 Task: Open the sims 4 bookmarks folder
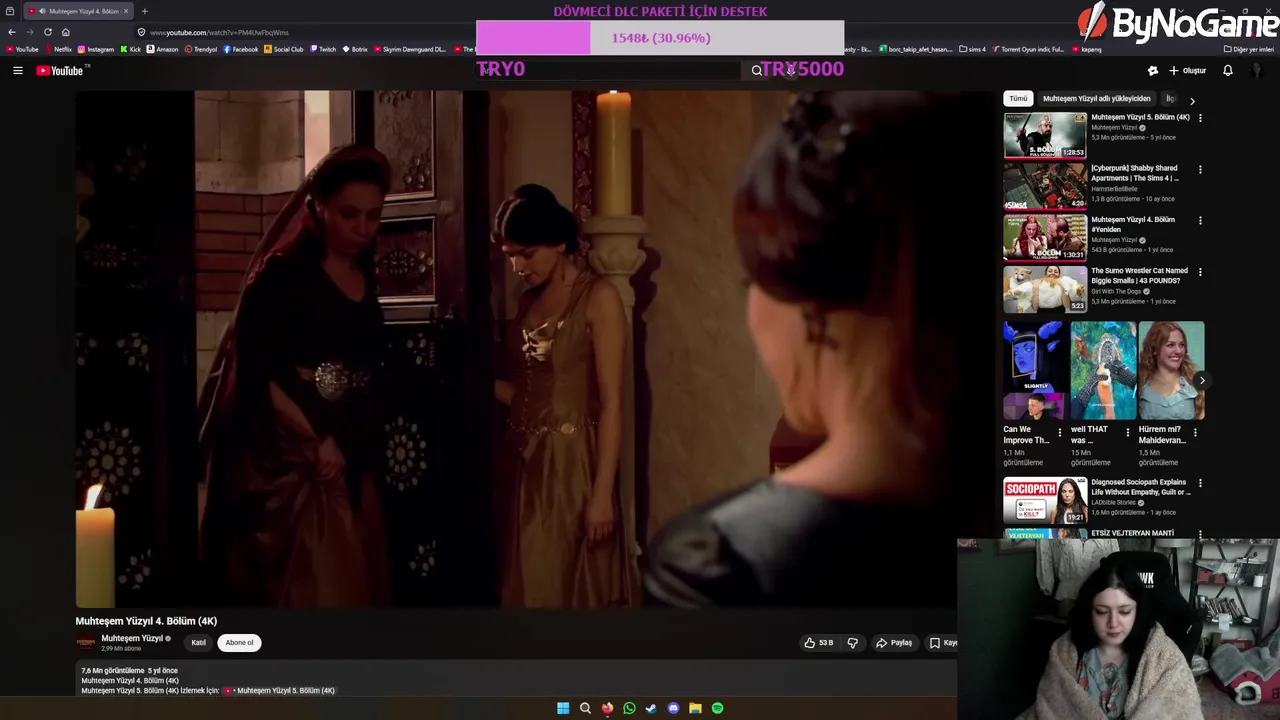(972, 49)
